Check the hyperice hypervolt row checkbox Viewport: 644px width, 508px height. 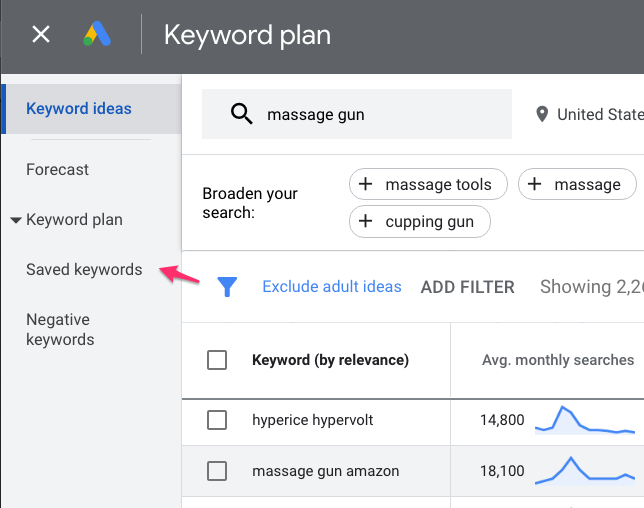click(x=217, y=420)
